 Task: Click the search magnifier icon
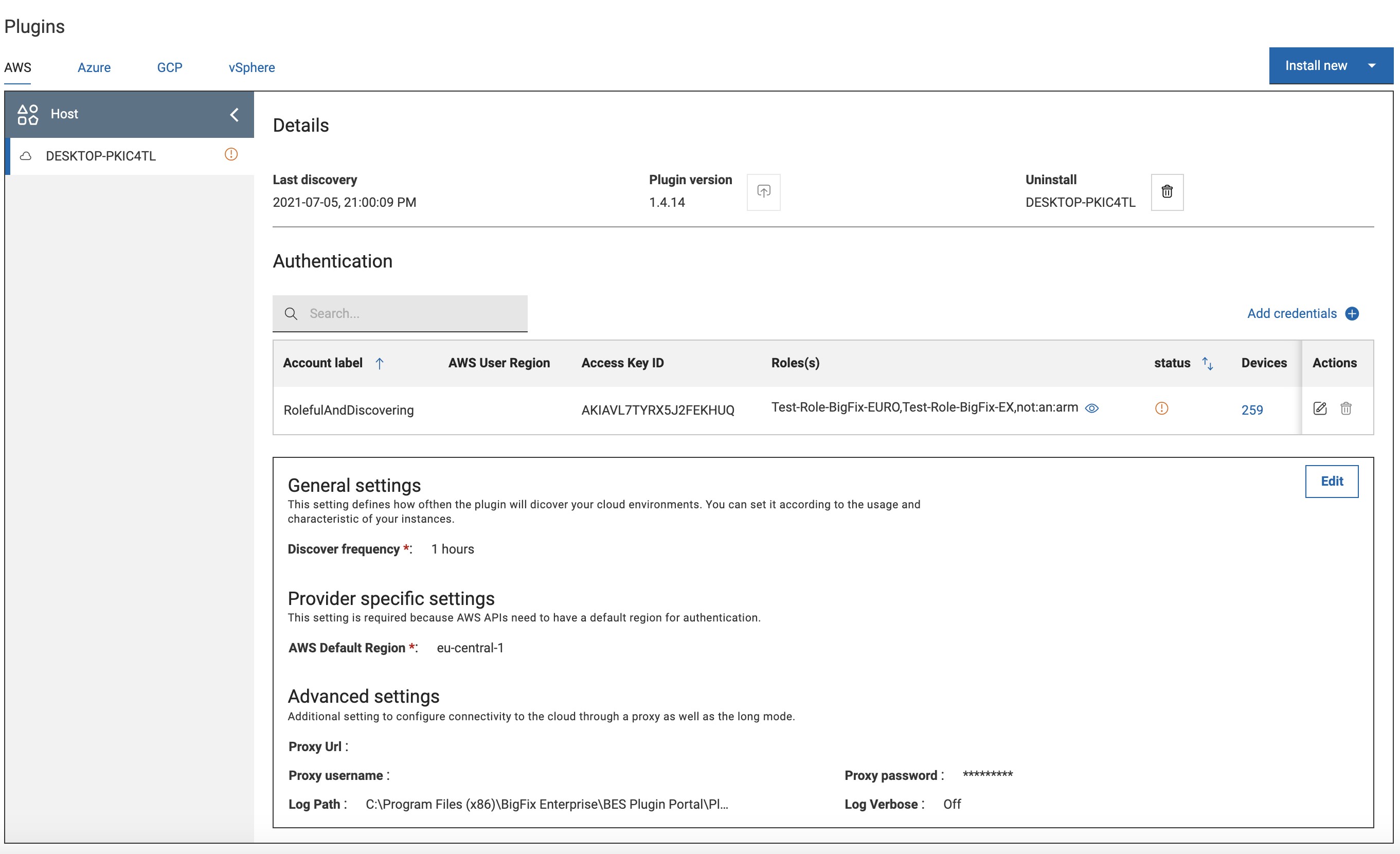tap(291, 314)
